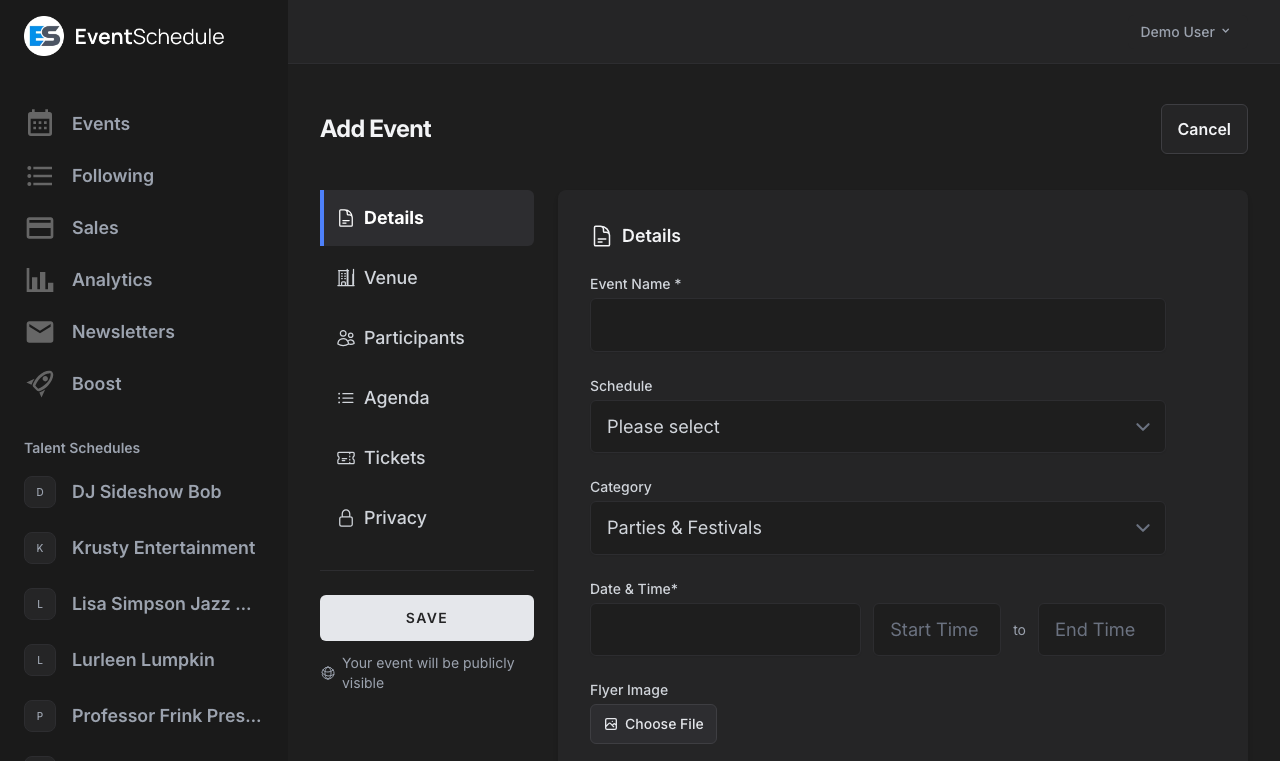Open Sales via its card icon
This screenshot has width=1280, height=761.
(40, 227)
